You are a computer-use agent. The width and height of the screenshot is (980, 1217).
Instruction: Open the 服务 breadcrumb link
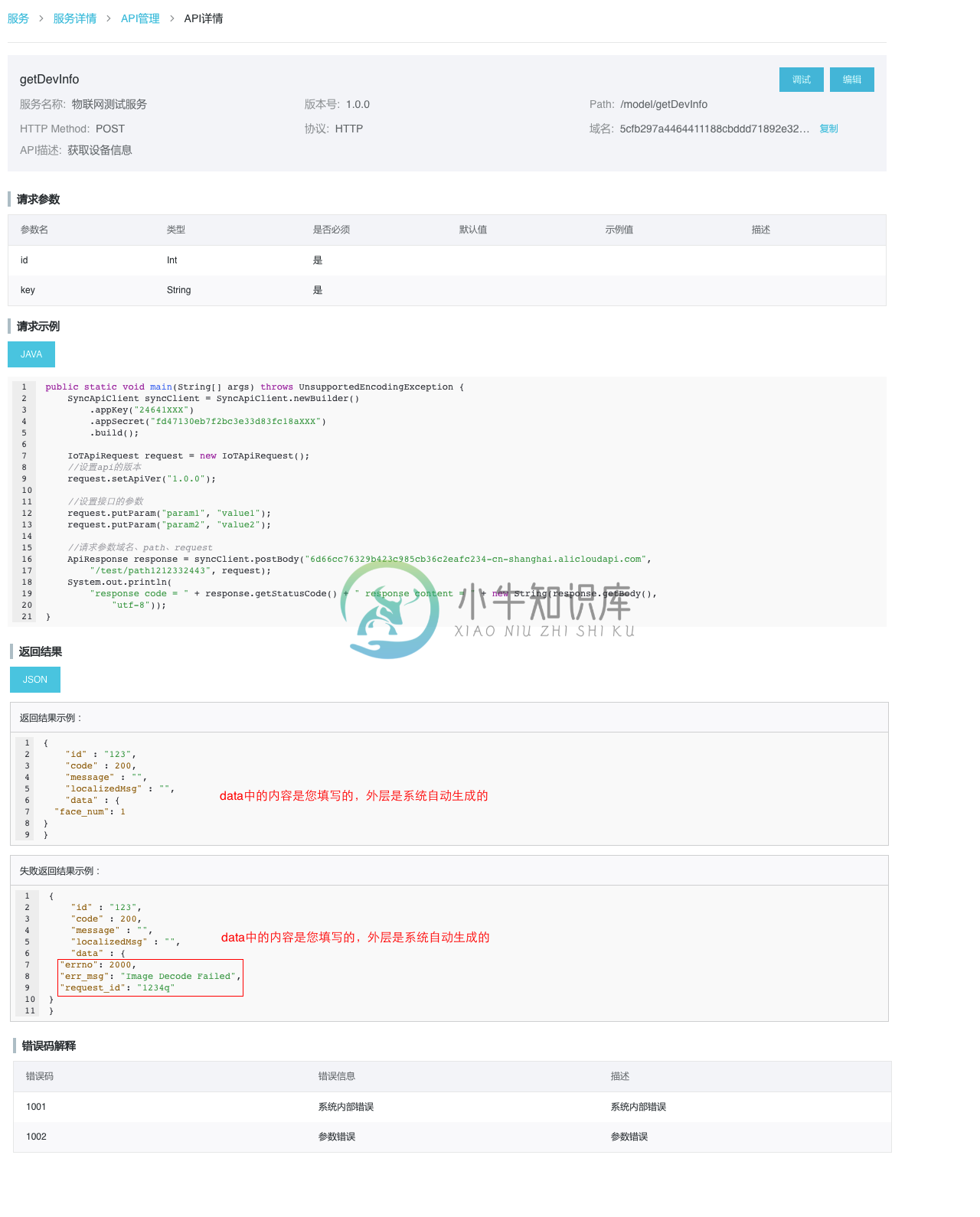pos(18,18)
